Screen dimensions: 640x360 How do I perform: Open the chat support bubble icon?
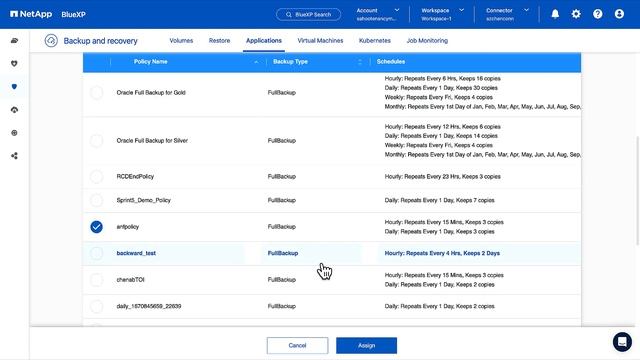[x=622, y=341]
